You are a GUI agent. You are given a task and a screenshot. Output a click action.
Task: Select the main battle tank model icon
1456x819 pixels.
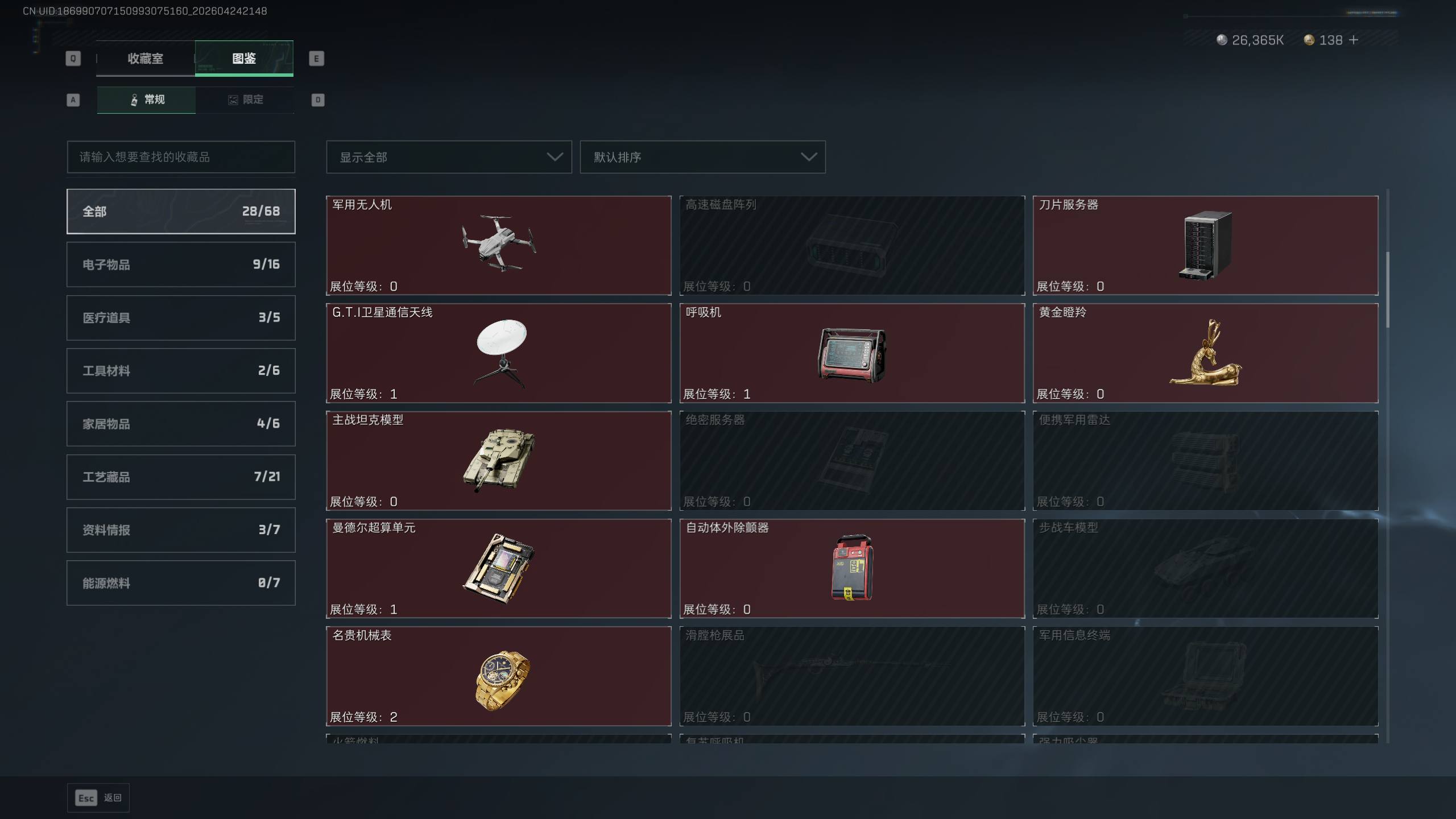[499, 460]
